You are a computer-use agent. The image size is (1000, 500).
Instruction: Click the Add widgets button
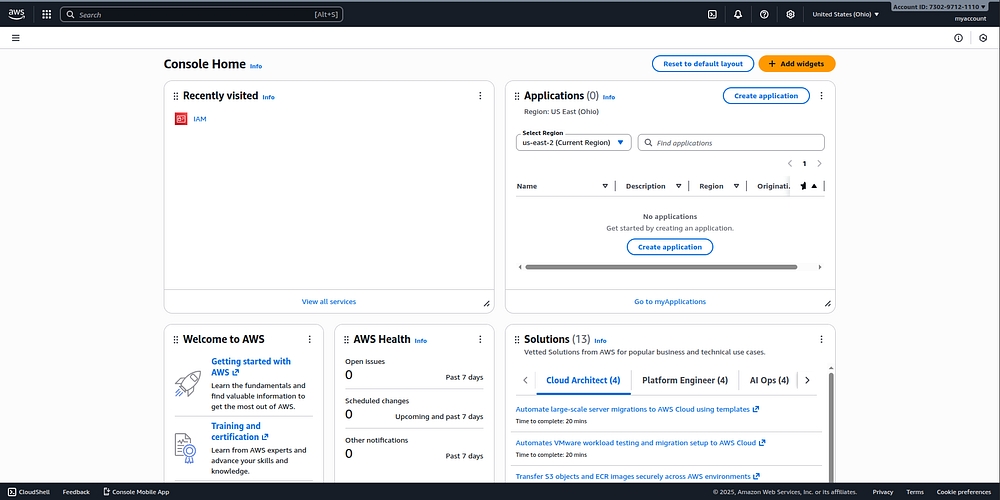click(796, 64)
